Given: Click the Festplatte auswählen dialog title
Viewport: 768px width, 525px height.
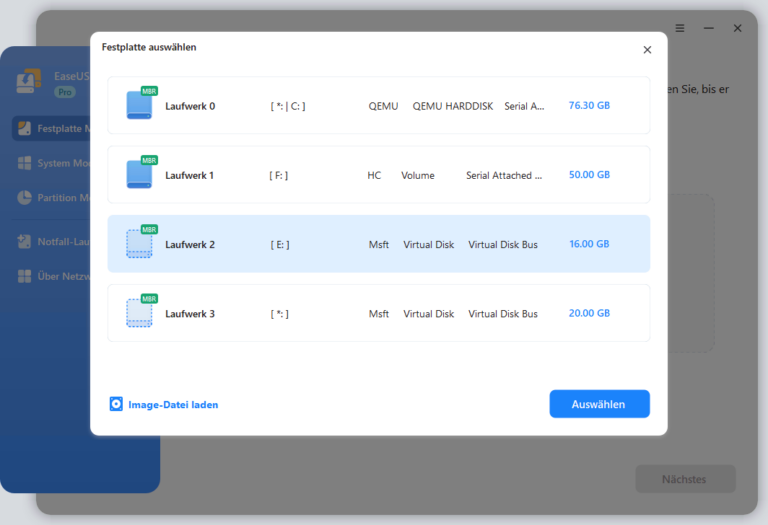Looking at the screenshot, I should [x=149, y=47].
